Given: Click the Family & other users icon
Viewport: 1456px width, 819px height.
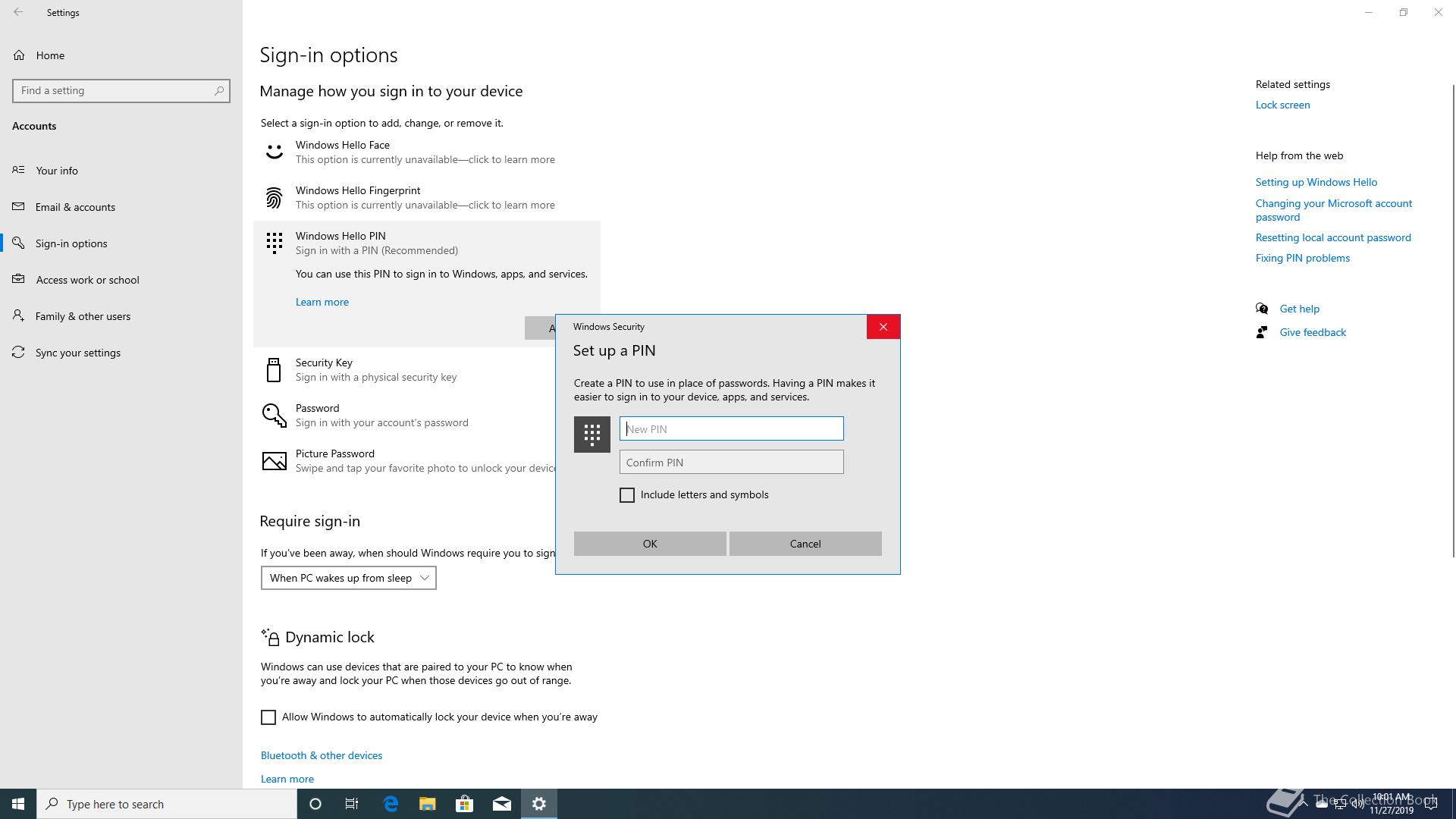Looking at the screenshot, I should tap(18, 315).
